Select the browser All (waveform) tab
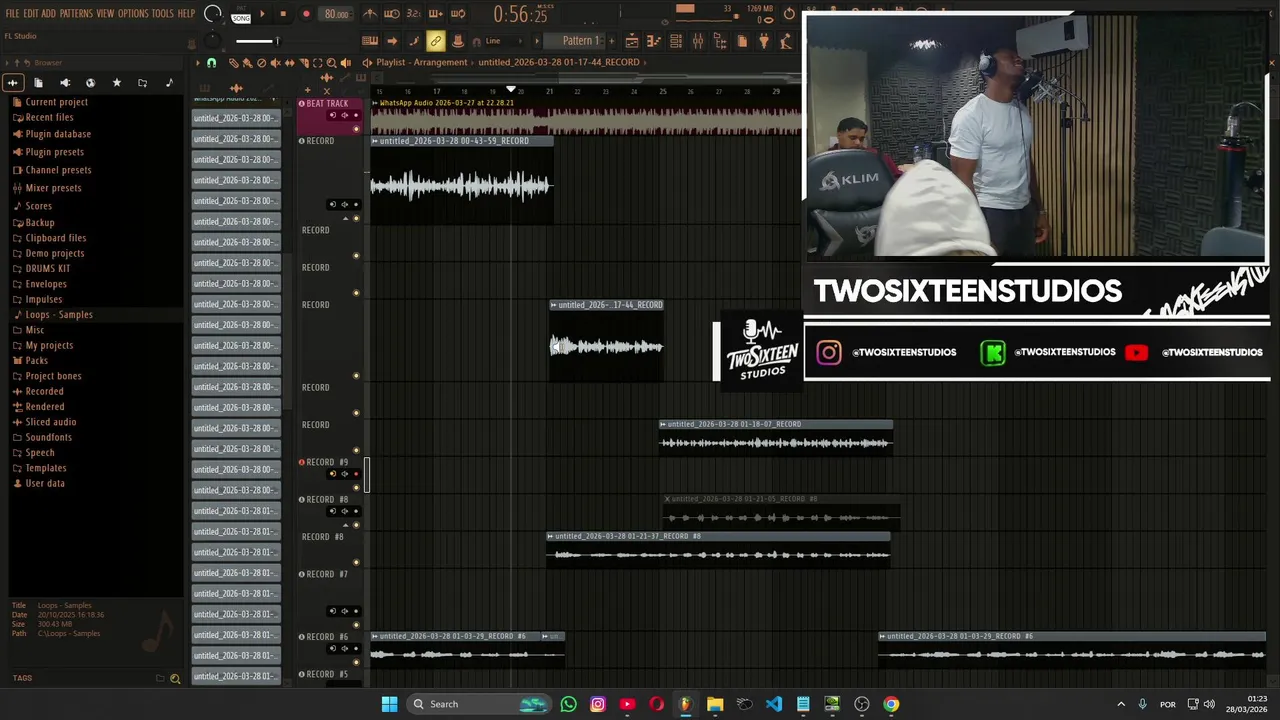Image resolution: width=1280 pixels, height=720 pixels. 12,83
